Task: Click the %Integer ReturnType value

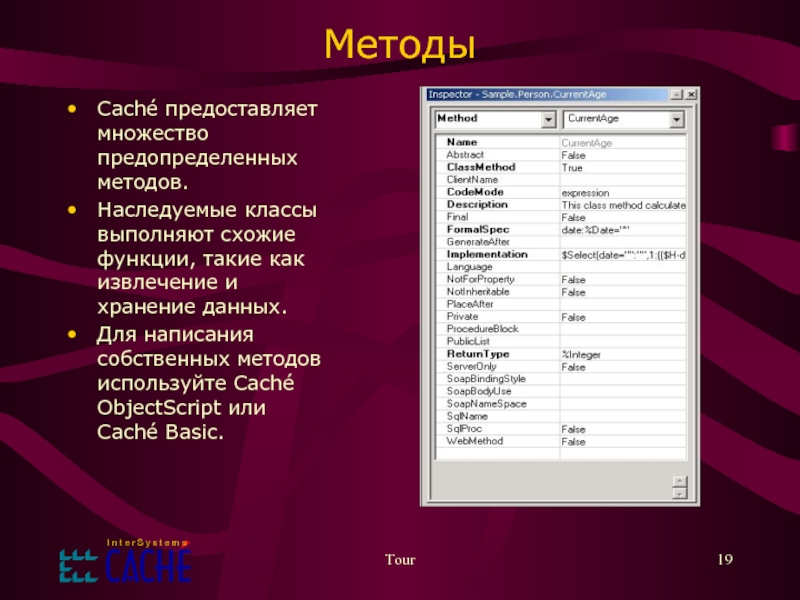Action: [x=581, y=355]
